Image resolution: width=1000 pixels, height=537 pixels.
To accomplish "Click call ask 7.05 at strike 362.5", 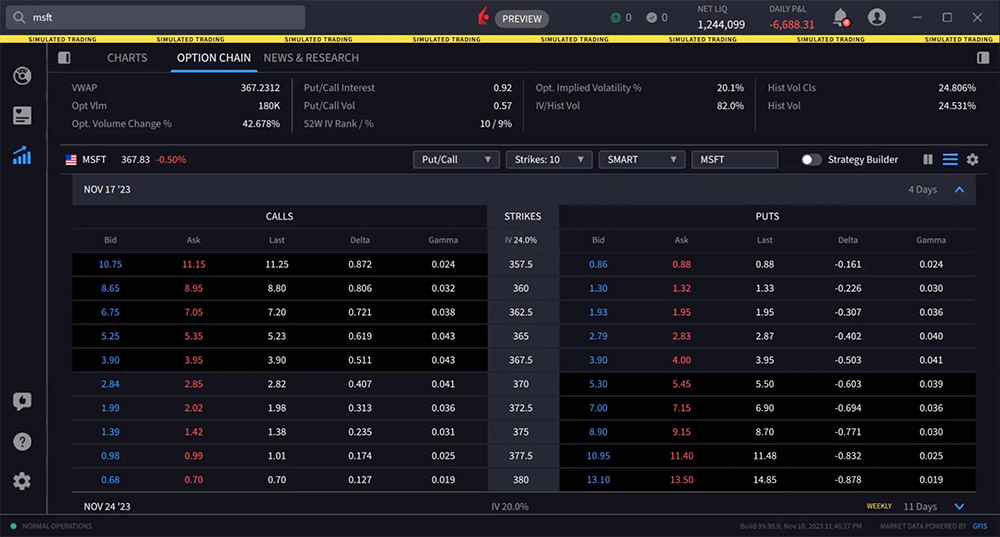I will click(193, 313).
